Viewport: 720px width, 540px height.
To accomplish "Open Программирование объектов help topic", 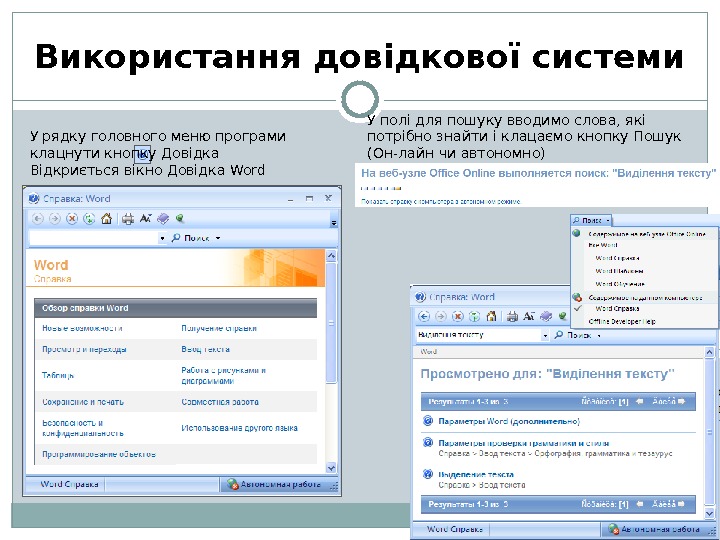I will point(99,454).
